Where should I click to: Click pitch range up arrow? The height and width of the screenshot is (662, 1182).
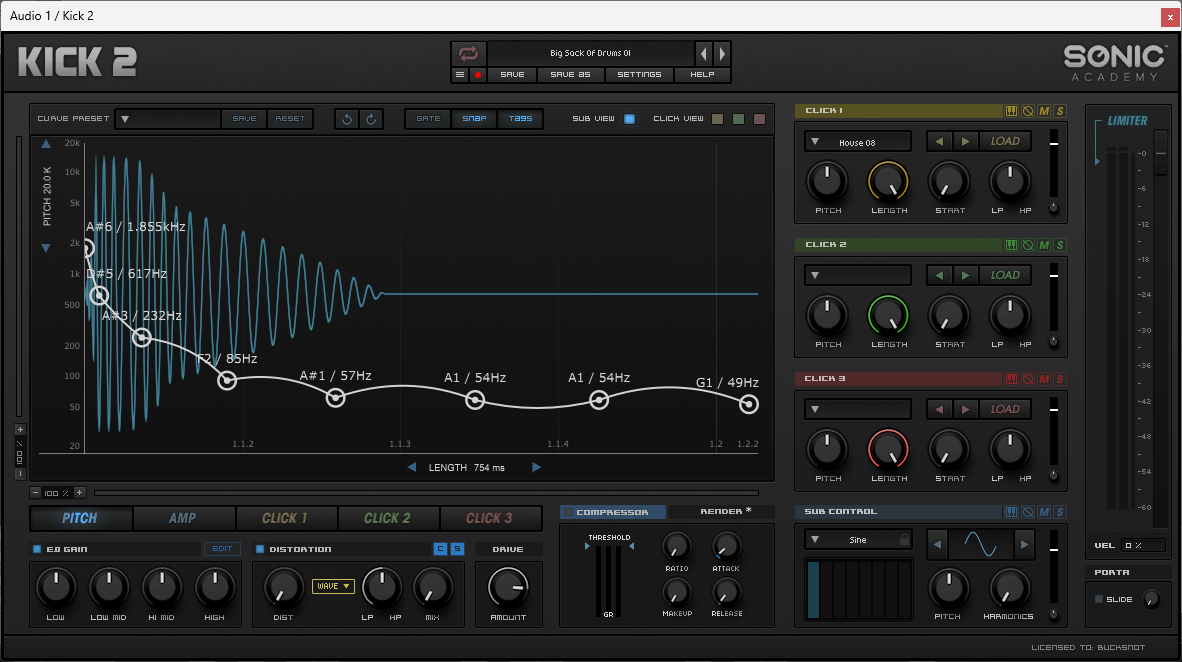pyautogui.click(x=46, y=143)
